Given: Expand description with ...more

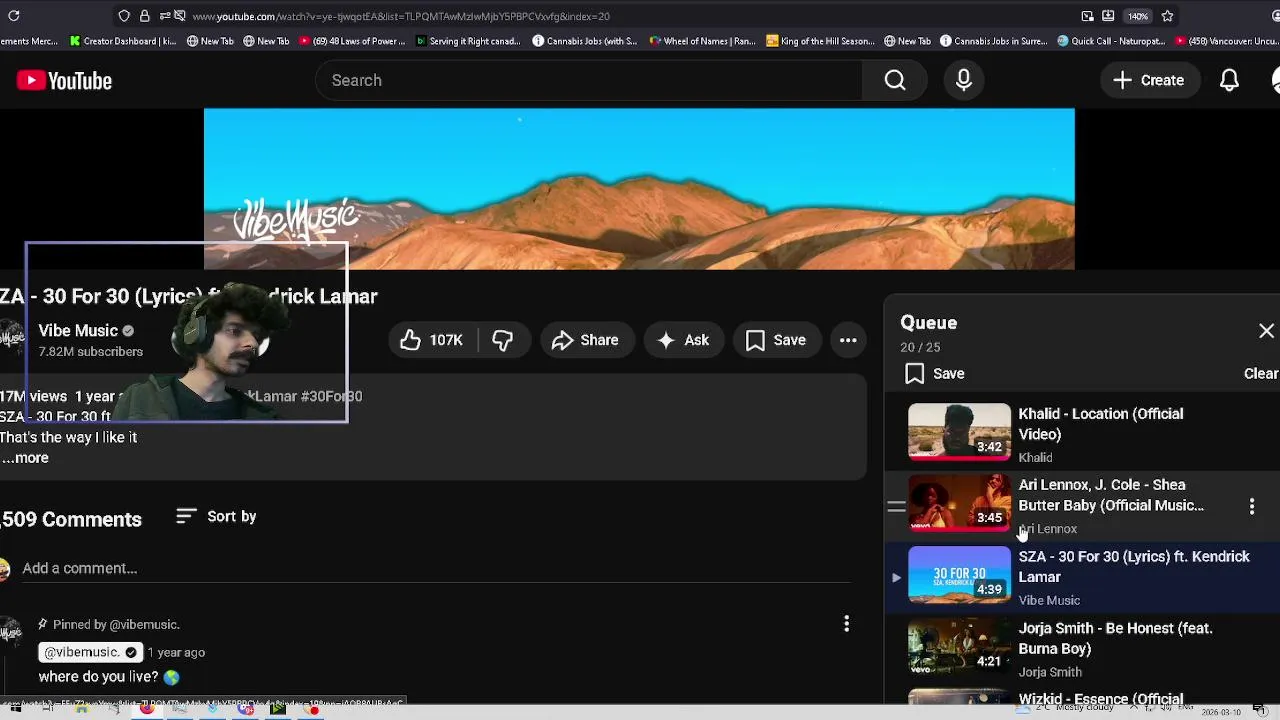Looking at the screenshot, I should click(x=25, y=458).
